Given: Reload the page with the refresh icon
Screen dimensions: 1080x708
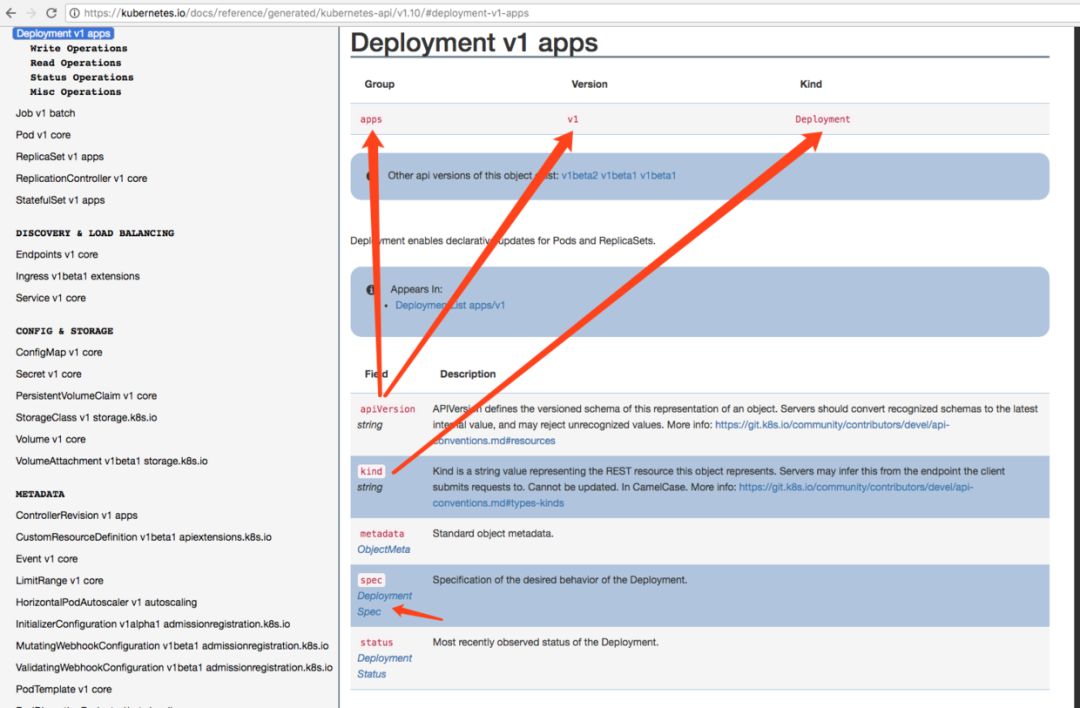Looking at the screenshot, I should click(52, 12).
